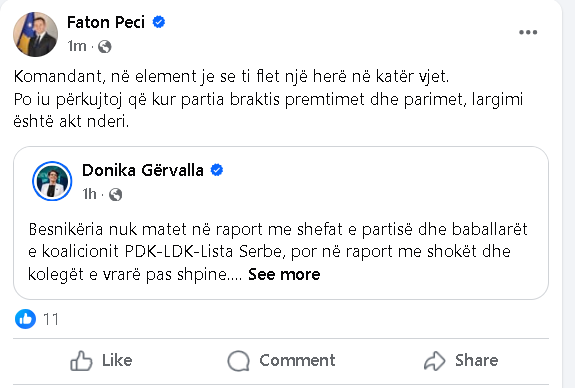Click the globe privacy icon beside 1h
Image resolution: width=575 pixels, height=388 pixels.
(x=115, y=194)
